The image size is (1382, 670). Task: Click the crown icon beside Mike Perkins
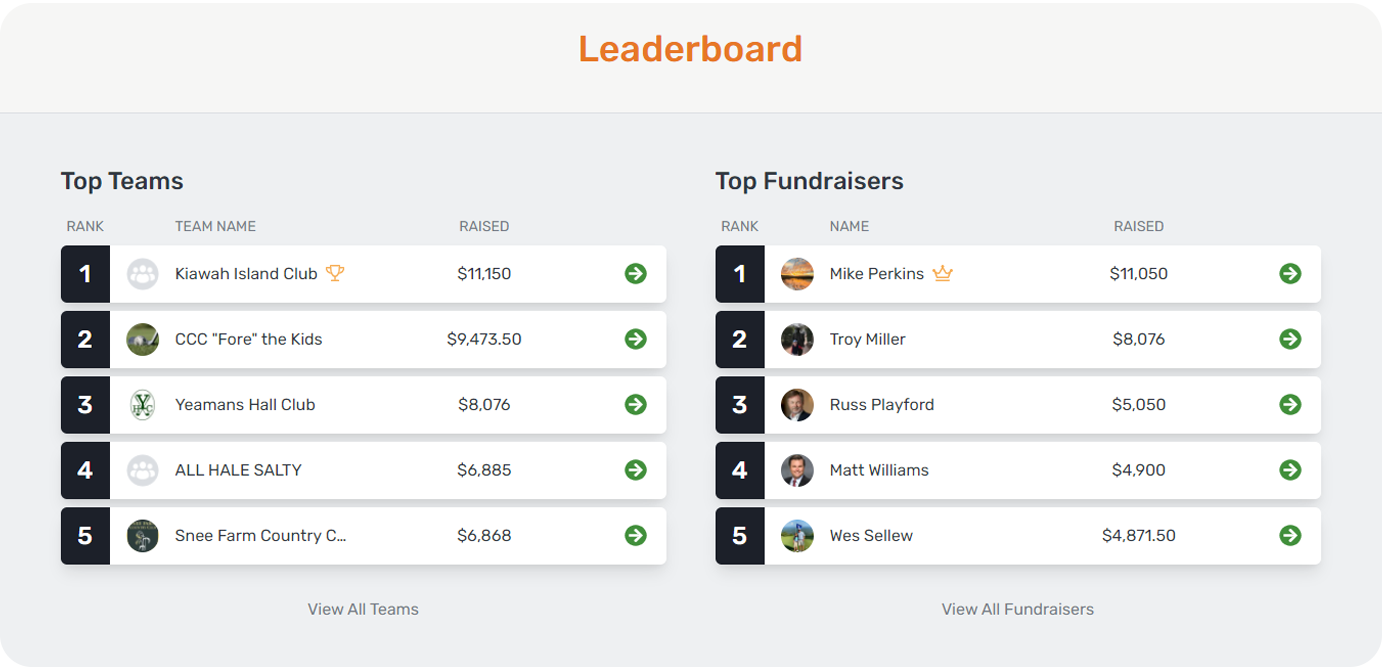[x=942, y=273]
